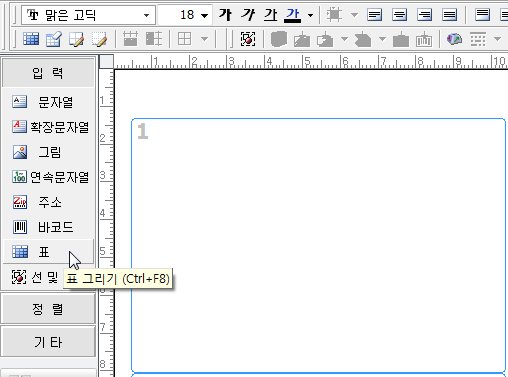Collapse the 입력 panel header
508x377 pixels.
click(x=48, y=73)
